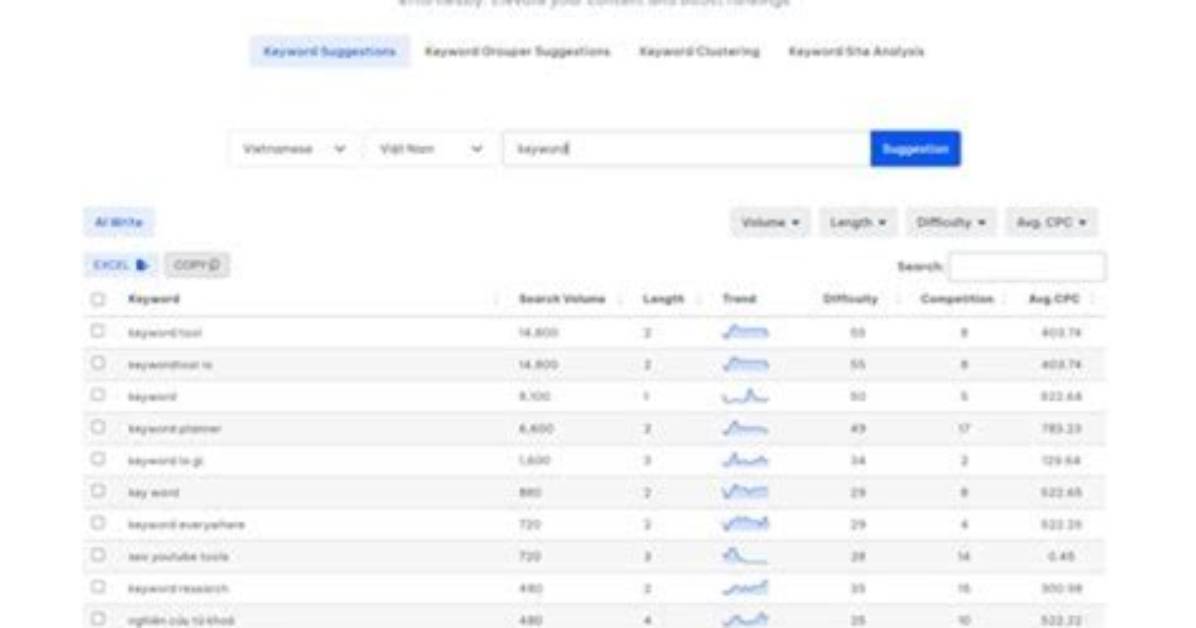
Task: Check the key word row checkbox
Action: [98, 491]
